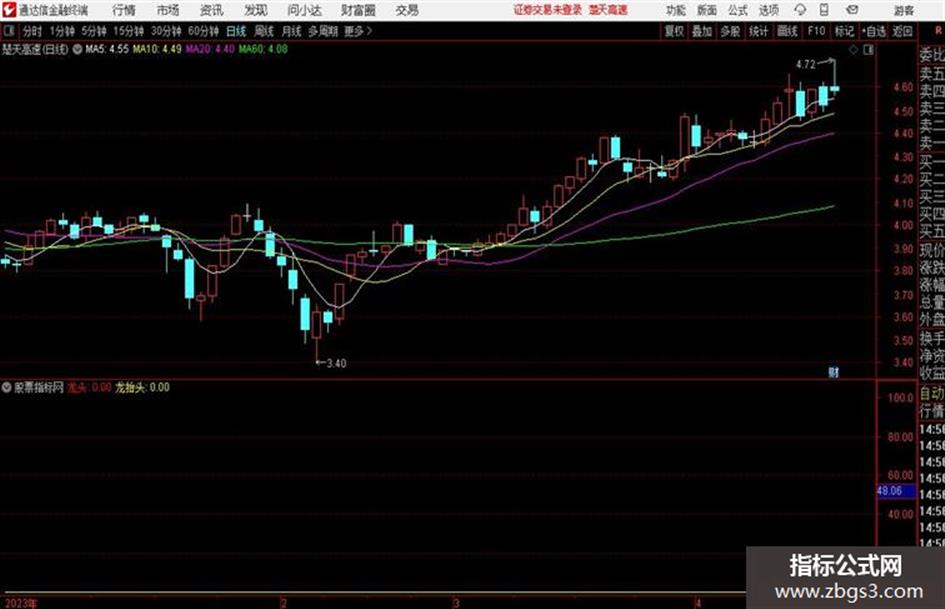The width and height of the screenshot is (945, 609).
Task: Click the MA20: 4.40 indicator value
Action: [x=210, y=49]
